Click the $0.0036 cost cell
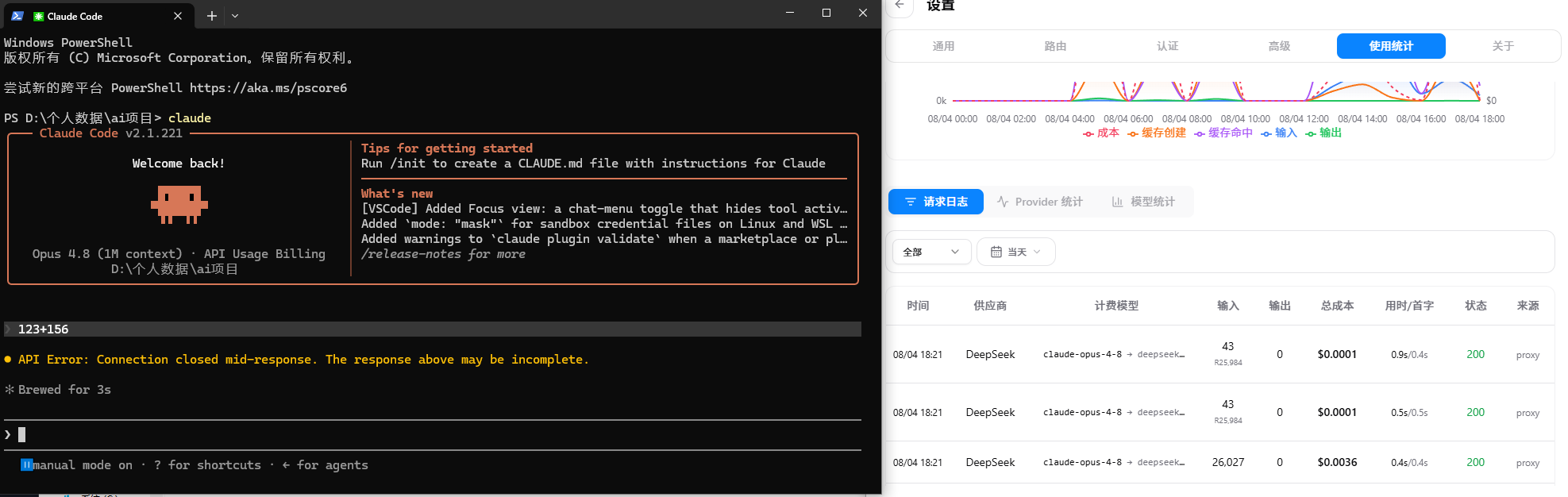The width and height of the screenshot is (1568, 497). 1337,462
